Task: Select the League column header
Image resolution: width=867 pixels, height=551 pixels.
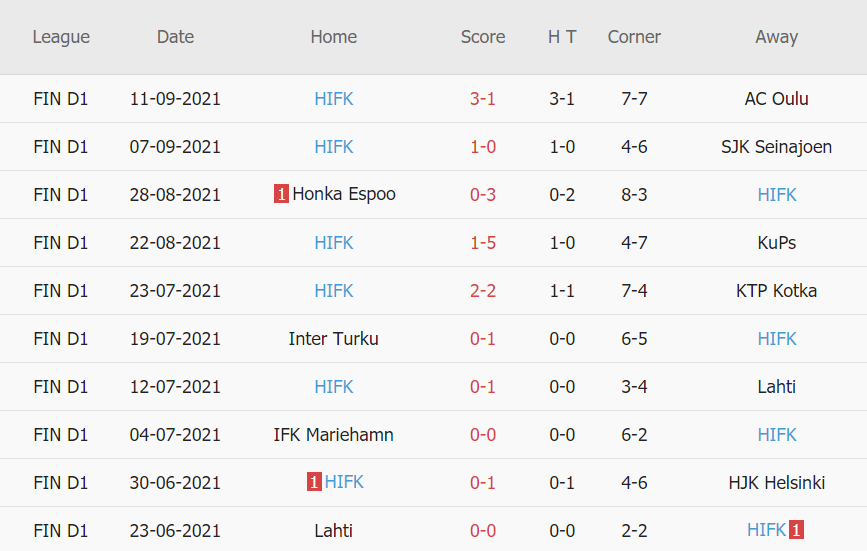Action: point(61,37)
